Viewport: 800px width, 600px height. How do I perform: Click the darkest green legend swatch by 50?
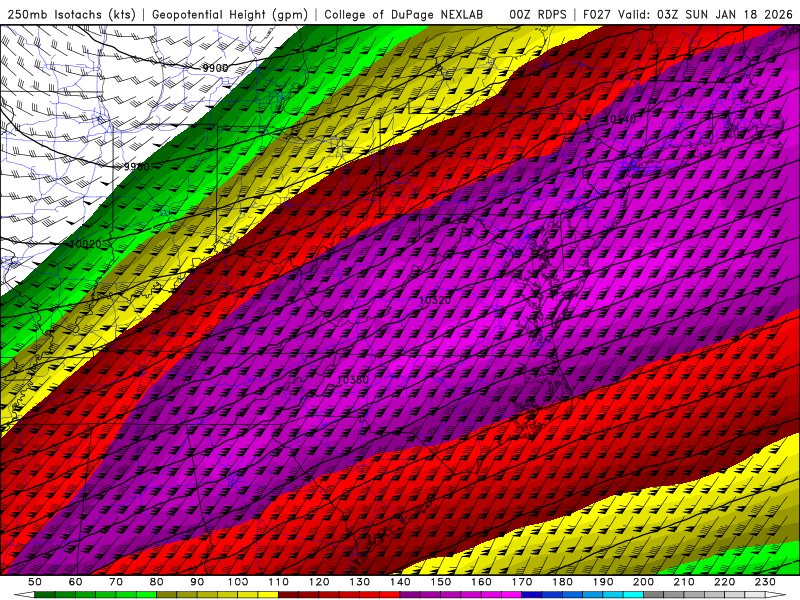pyautogui.click(x=45, y=595)
